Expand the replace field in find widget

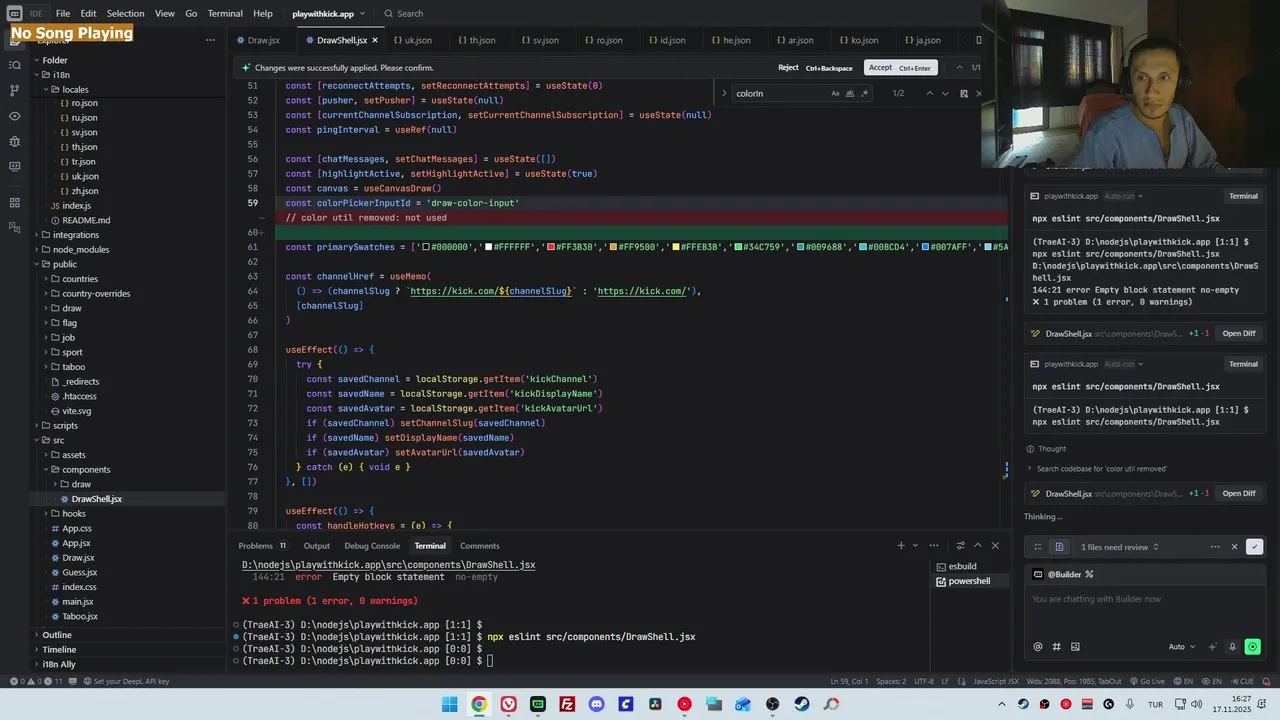pyautogui.click(x=724, y=93)
